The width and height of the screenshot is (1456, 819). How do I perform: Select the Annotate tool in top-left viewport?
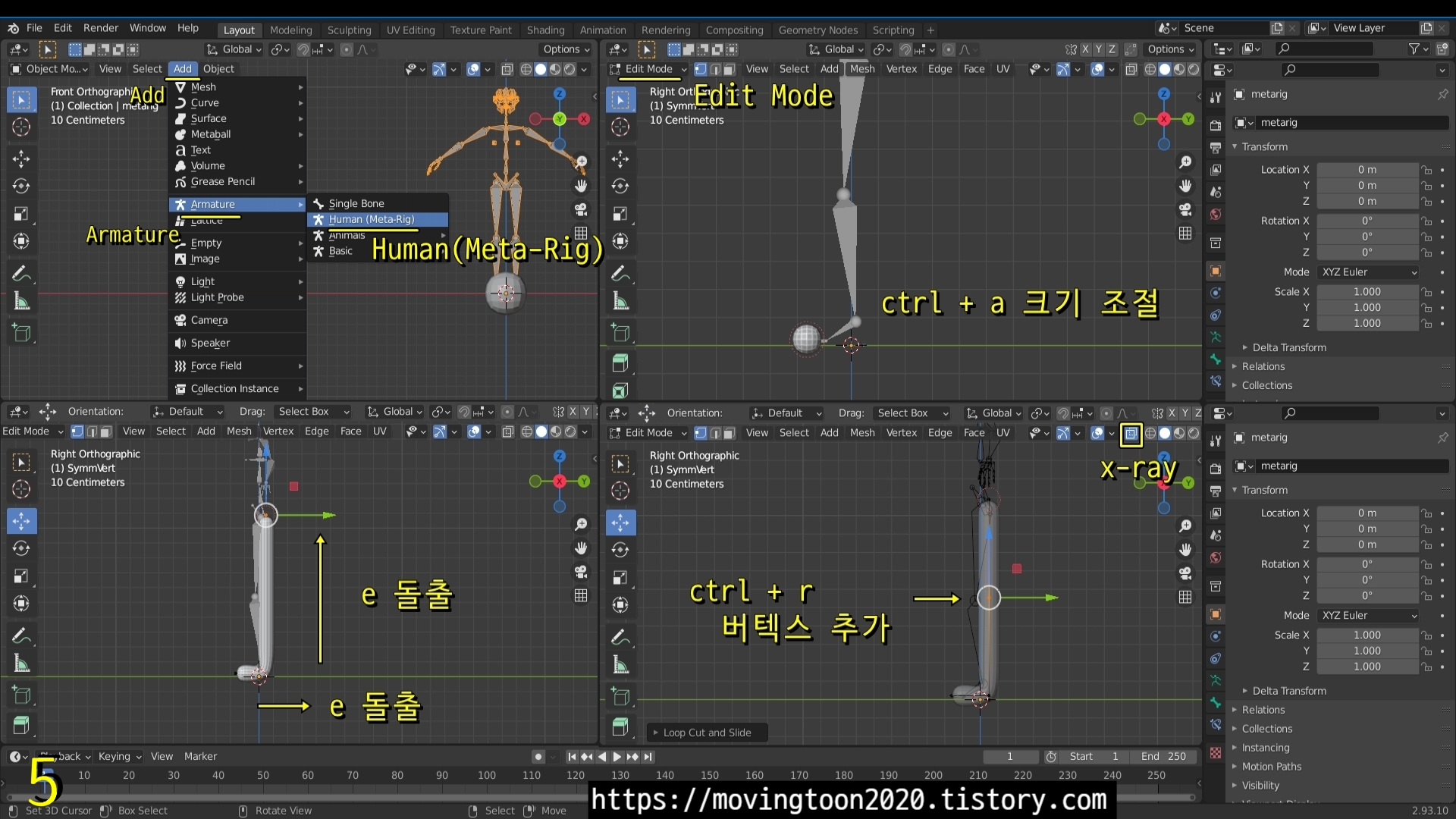click(21, 273)
